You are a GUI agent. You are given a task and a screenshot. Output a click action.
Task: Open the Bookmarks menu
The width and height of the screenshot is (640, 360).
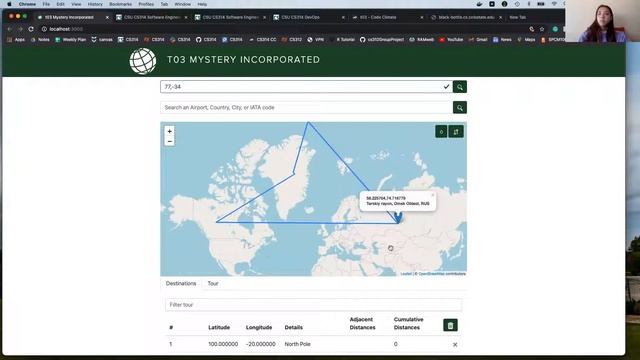pos(120,4)
